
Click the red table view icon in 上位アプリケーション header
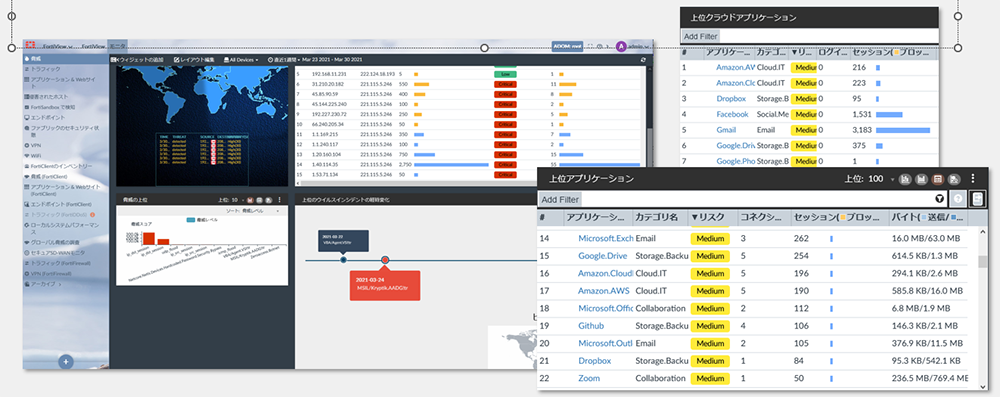pos(938,179)
